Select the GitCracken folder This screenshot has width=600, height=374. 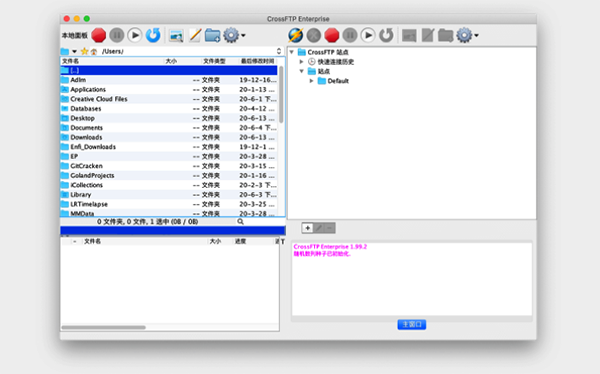coord(169,166)
